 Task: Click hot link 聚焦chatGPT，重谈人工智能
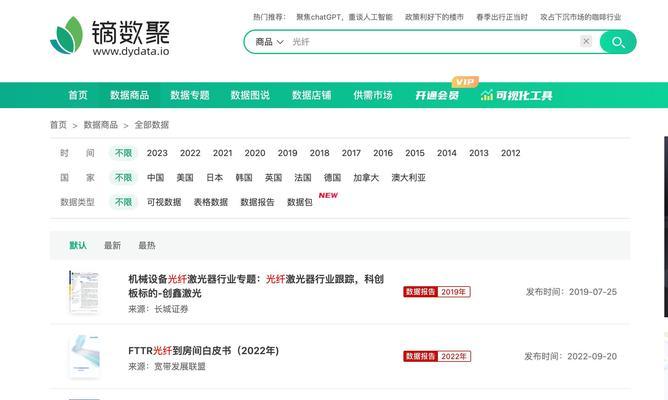(x=344, y=17)
